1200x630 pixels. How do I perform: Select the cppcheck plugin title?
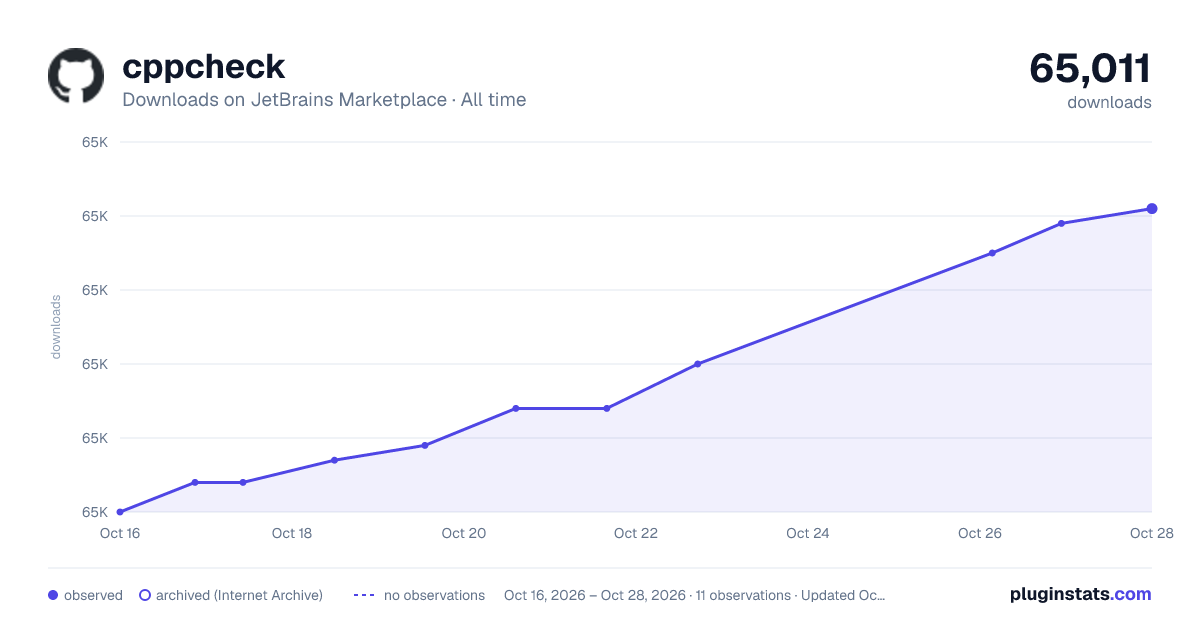coord(204,67)
